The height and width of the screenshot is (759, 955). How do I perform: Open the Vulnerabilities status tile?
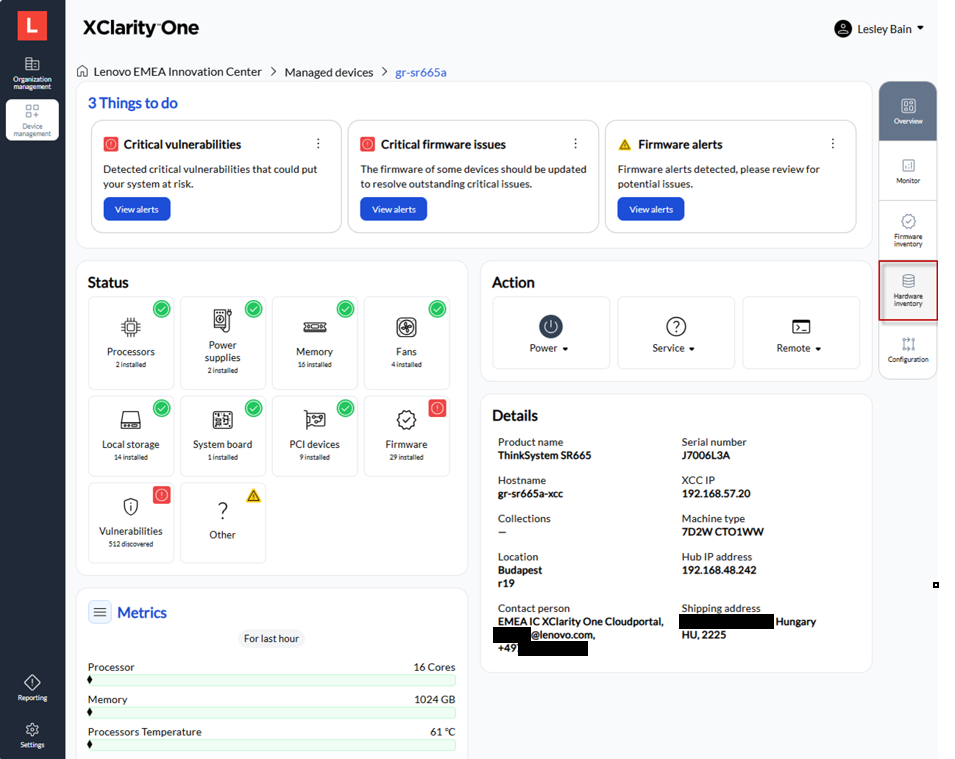coord(131,523)
